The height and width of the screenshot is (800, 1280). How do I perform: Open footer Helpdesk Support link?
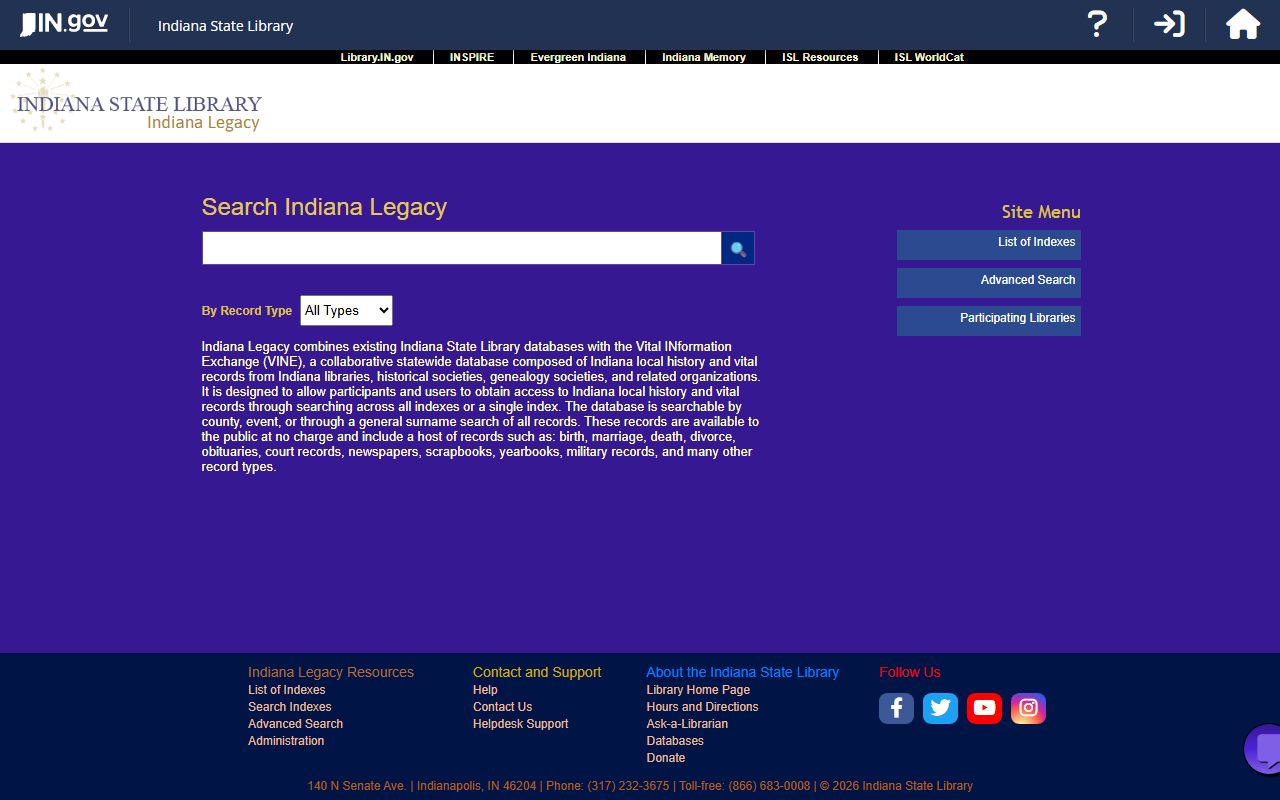[x=521, y=724]
